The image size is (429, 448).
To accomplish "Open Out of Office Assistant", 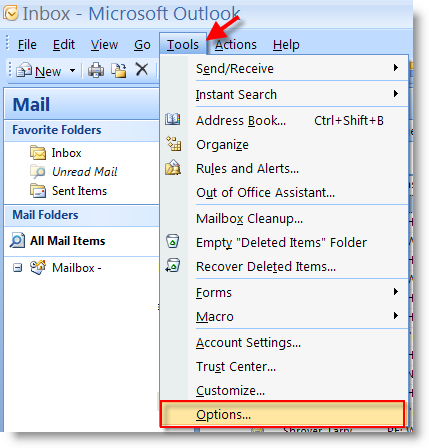I will (284, 192).
